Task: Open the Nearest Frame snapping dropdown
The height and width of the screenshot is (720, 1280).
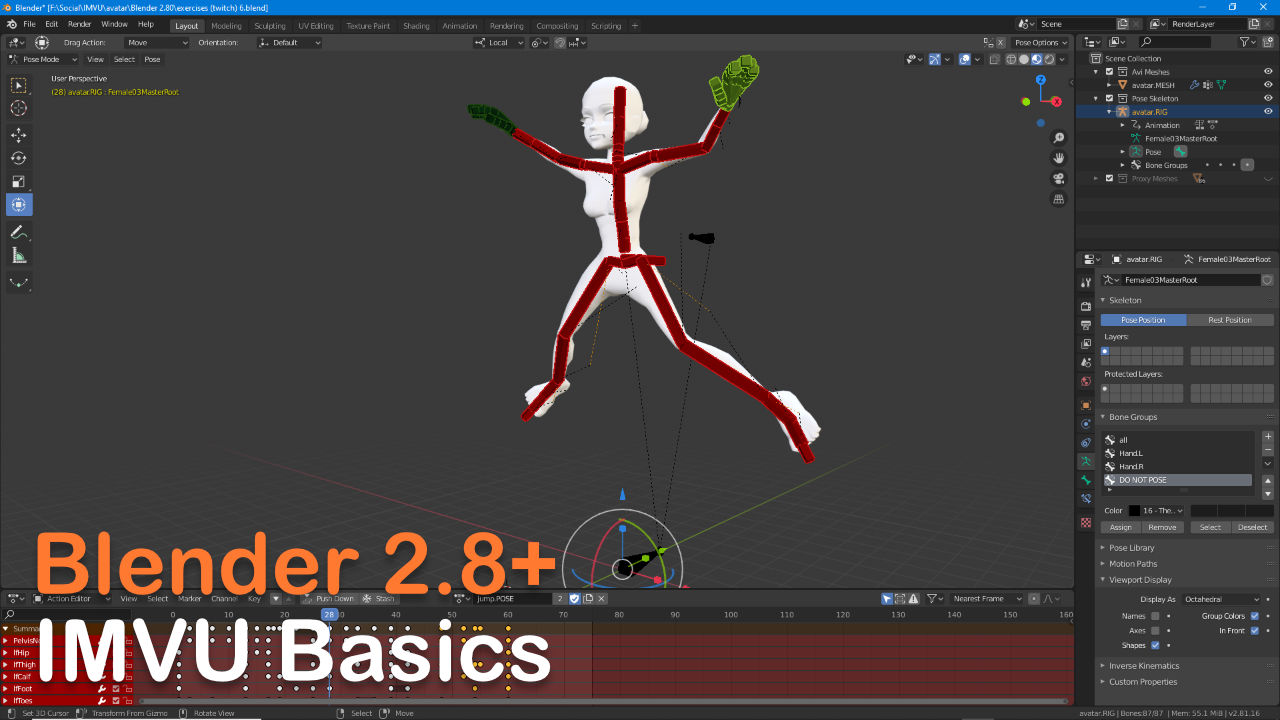Action: (986, 599)
